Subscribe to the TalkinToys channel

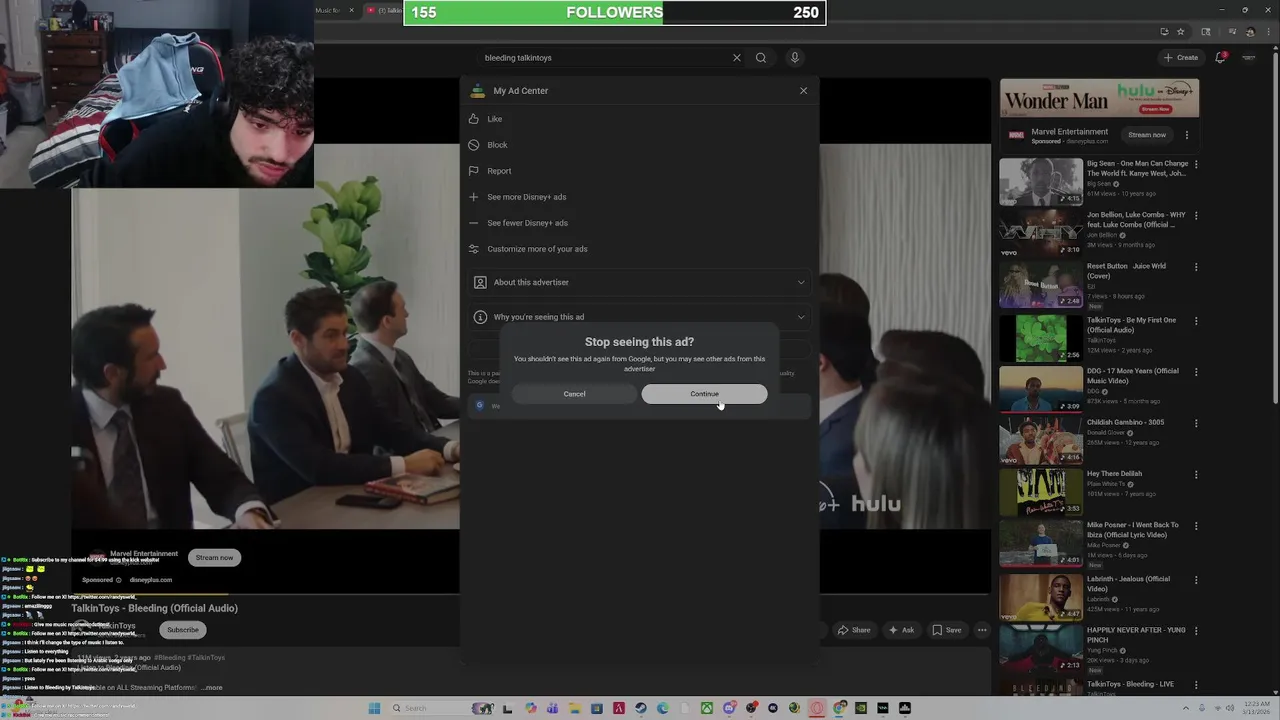click(x=182, y=630)
